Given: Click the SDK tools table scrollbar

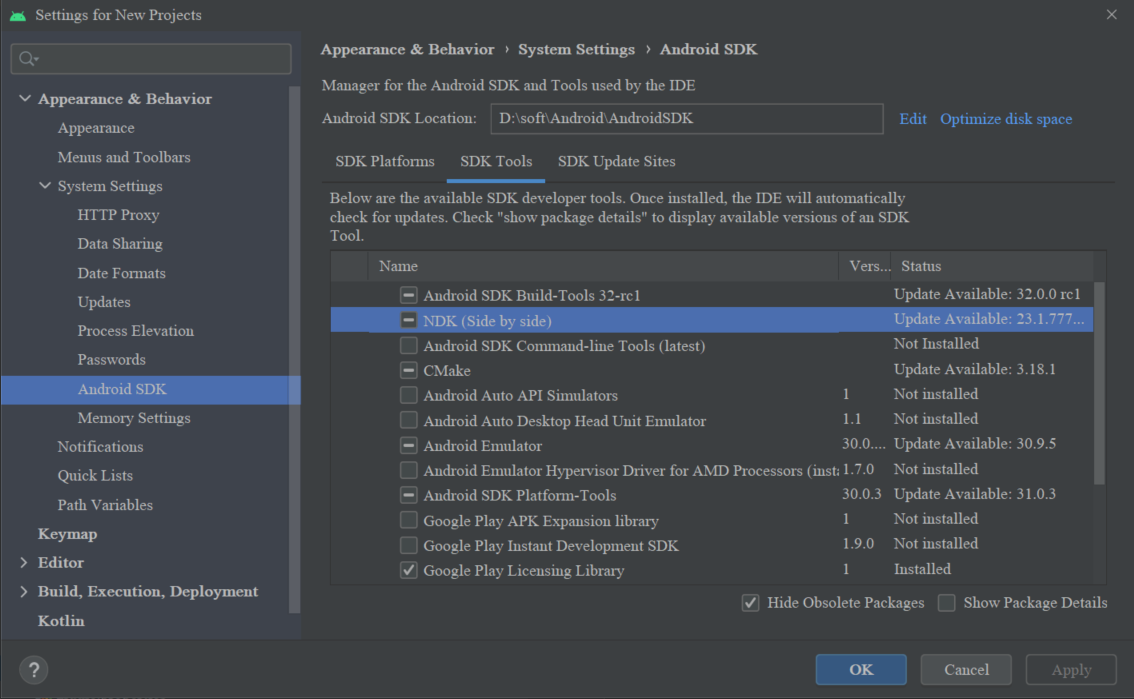Looking at the screenshot, I should coord(1099,383).
